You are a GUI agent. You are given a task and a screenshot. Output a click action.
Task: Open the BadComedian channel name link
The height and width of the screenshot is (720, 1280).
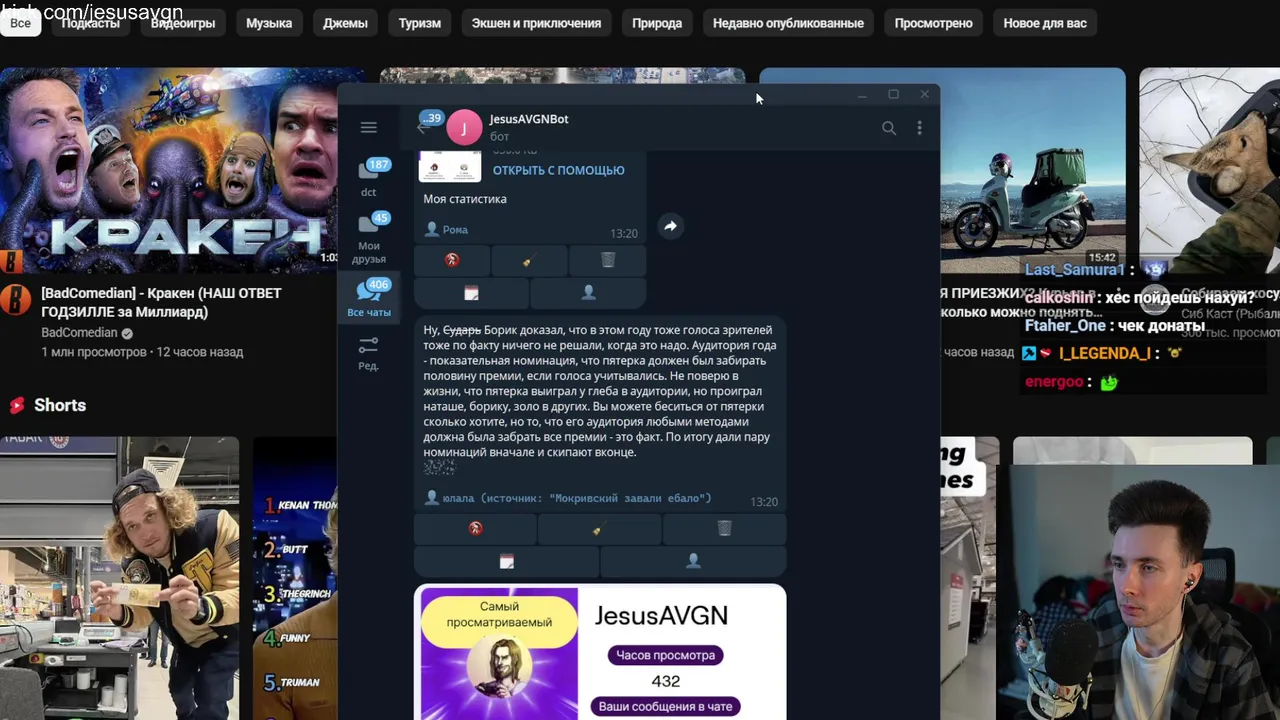tap(79, 333)
